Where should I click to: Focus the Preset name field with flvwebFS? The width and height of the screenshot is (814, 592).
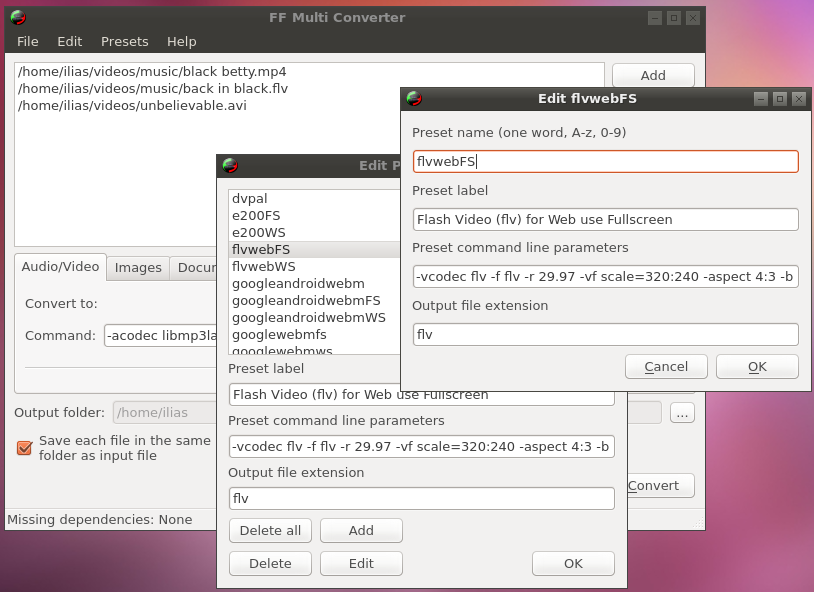point(606,162)
